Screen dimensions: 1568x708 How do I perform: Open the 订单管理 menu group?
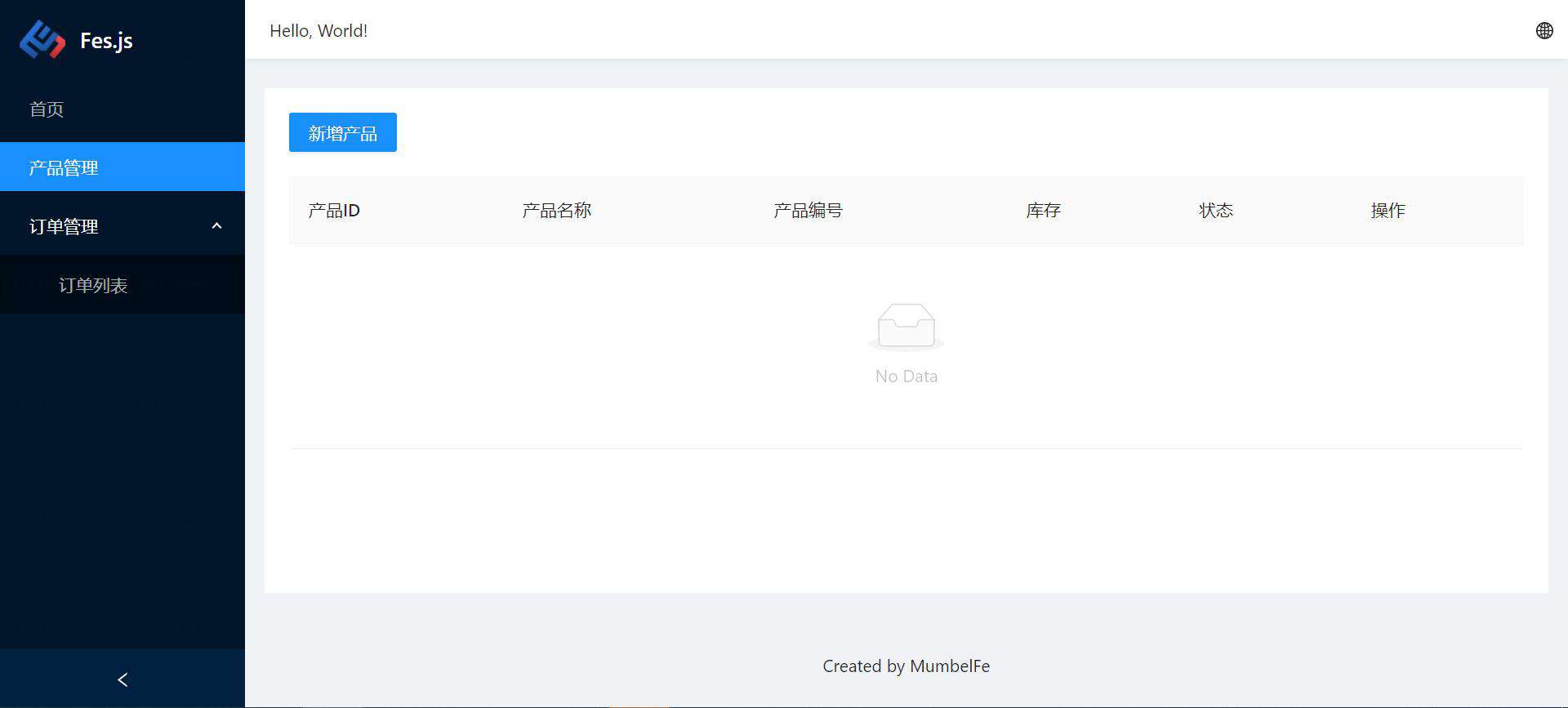[122, 226]
